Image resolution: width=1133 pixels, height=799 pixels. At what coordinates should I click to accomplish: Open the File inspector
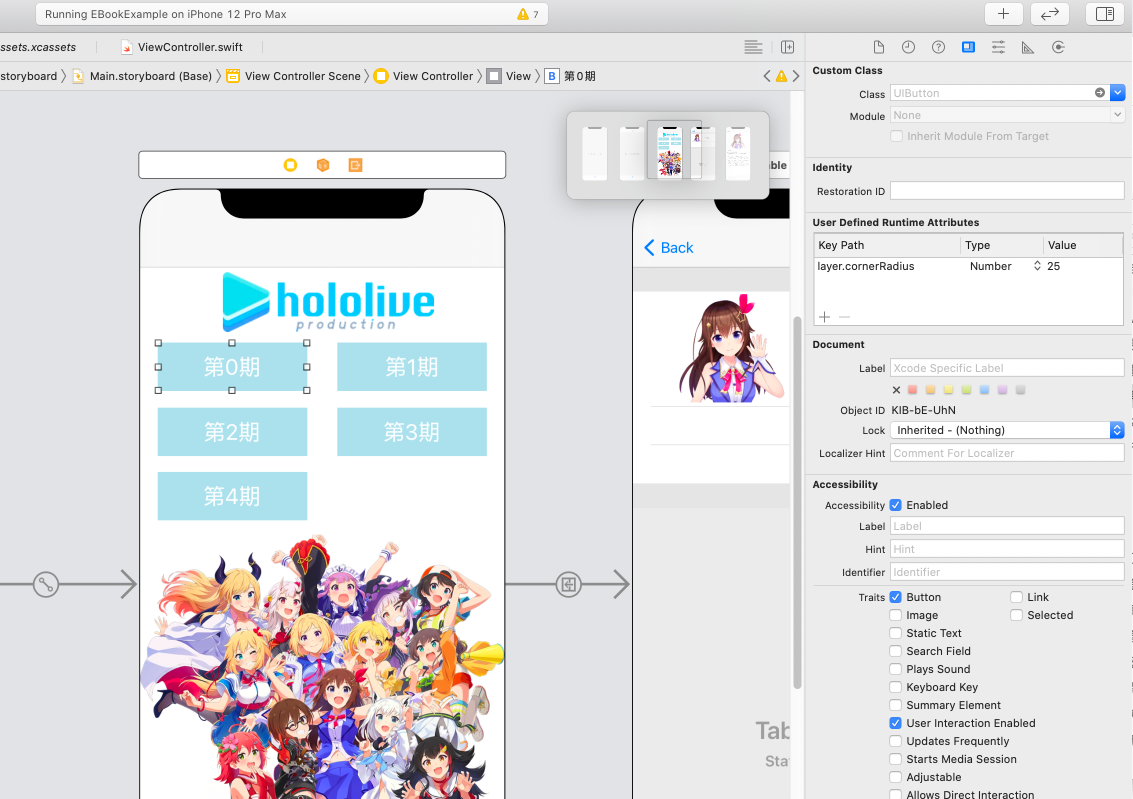[x=879, y=47]
